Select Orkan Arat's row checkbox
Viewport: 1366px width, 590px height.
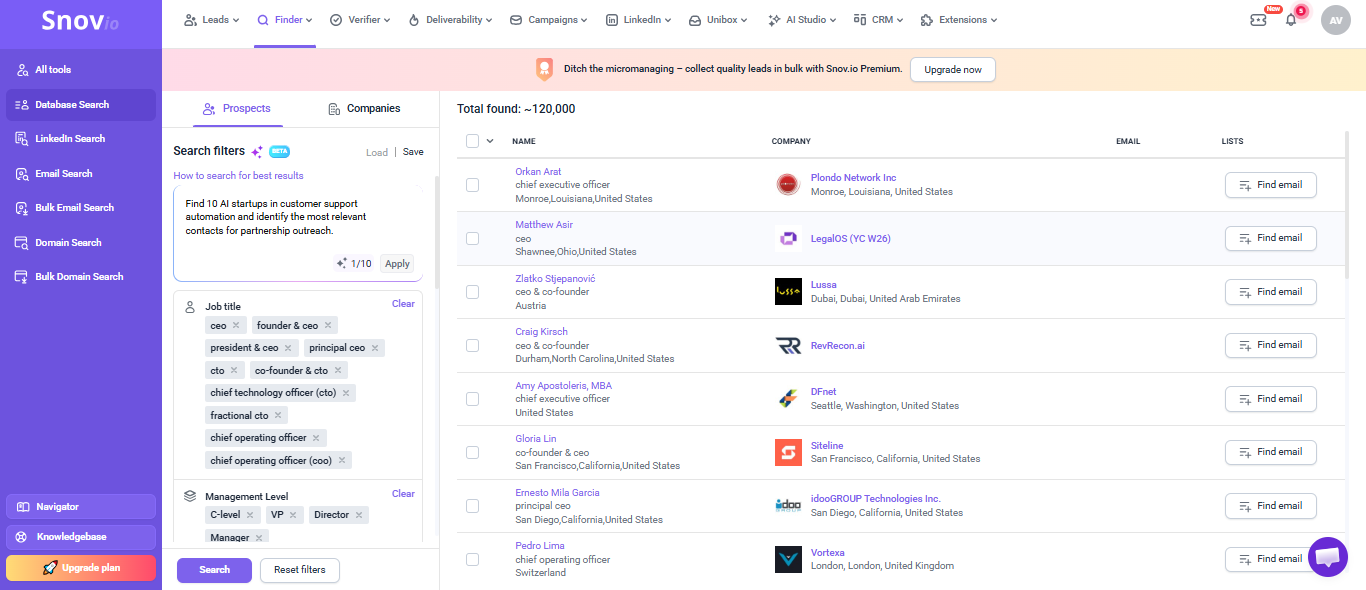coord(472,184)
